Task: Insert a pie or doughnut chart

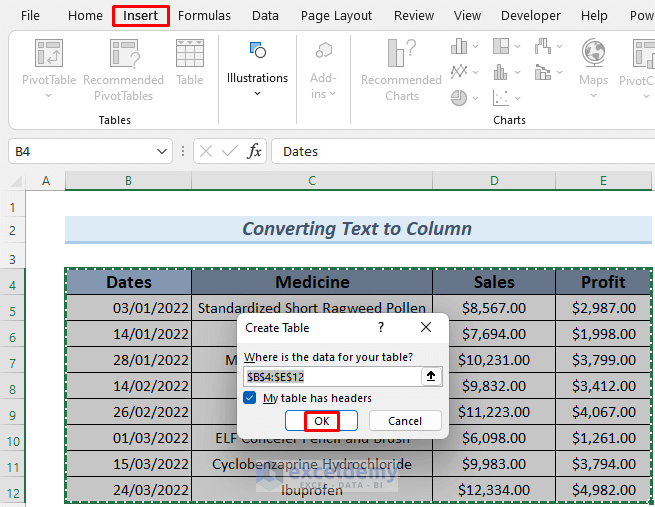Action: [x=459, y=98]
